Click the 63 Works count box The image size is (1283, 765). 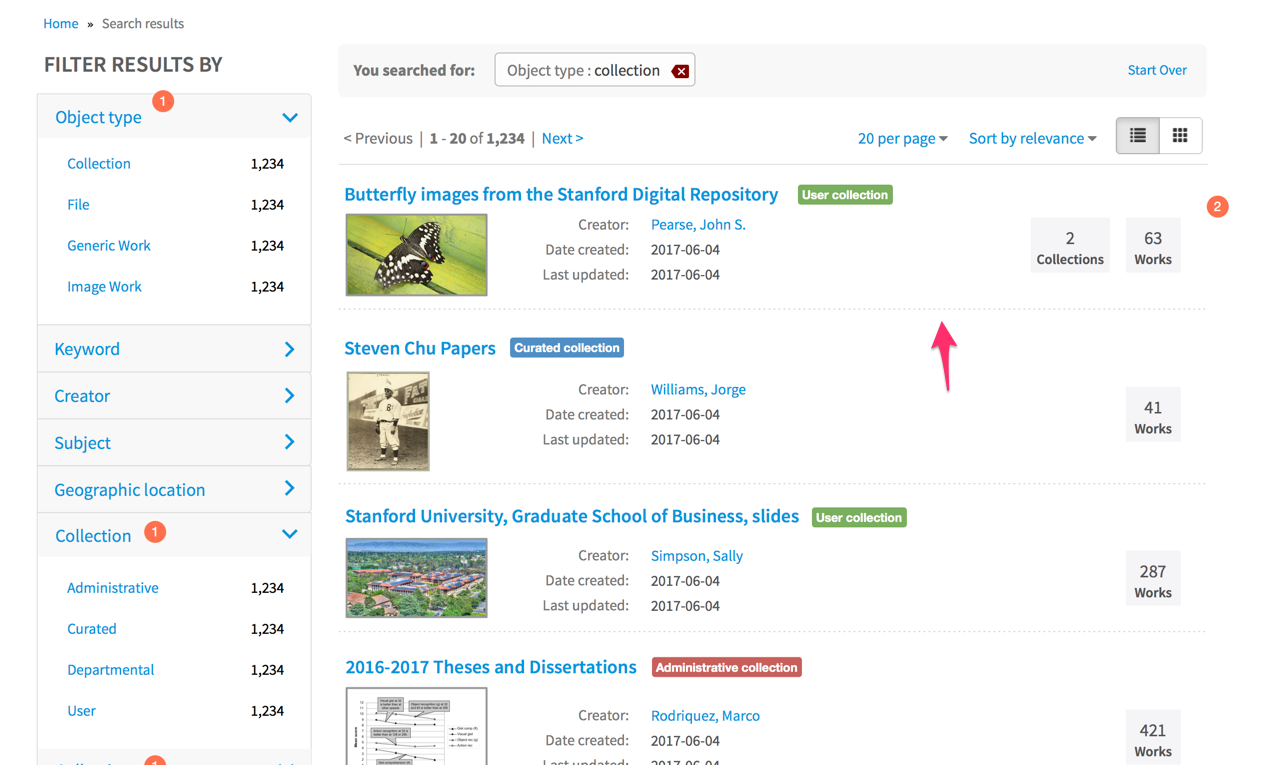point(1153,245)
